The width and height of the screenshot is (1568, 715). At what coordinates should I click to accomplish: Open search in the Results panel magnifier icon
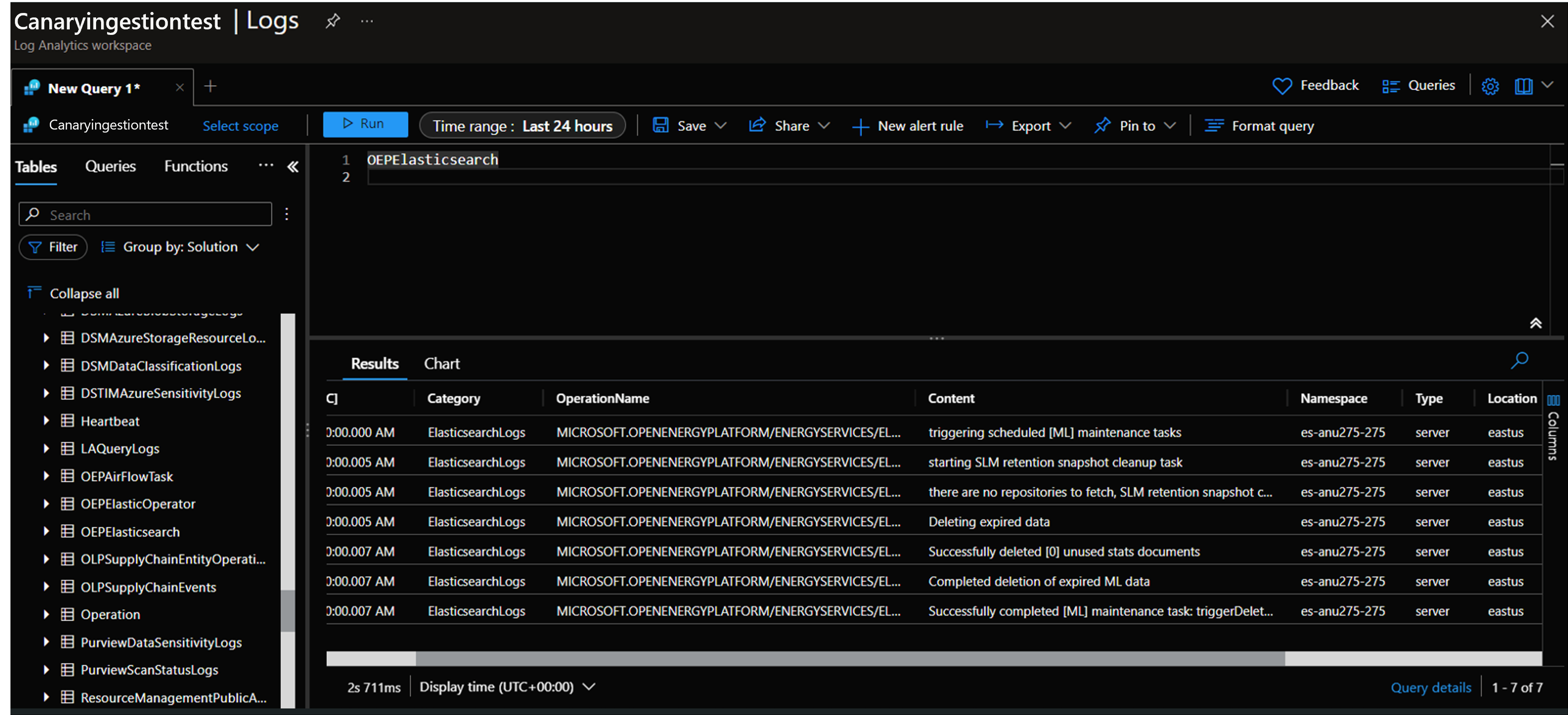click(x=1519, y=361)
